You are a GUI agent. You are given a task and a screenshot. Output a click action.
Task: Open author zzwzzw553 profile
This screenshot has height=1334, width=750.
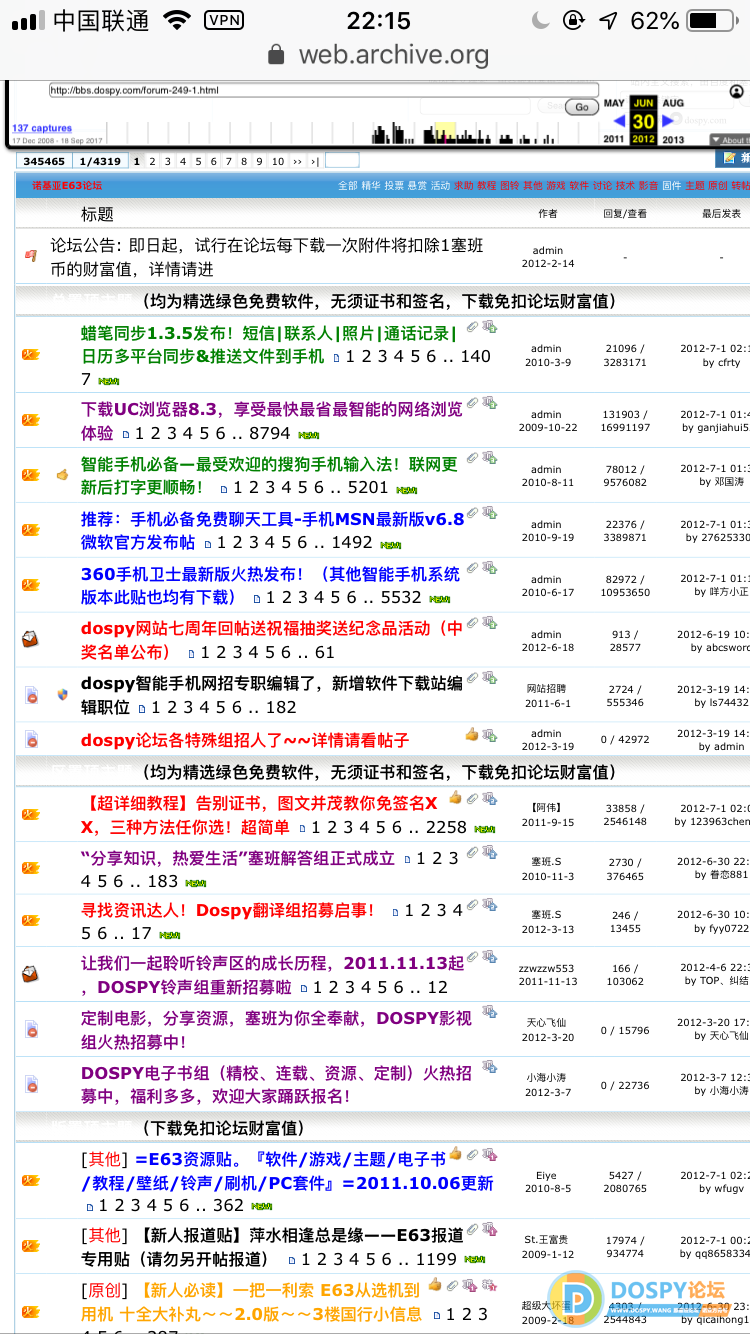click(x=547, y=969)
